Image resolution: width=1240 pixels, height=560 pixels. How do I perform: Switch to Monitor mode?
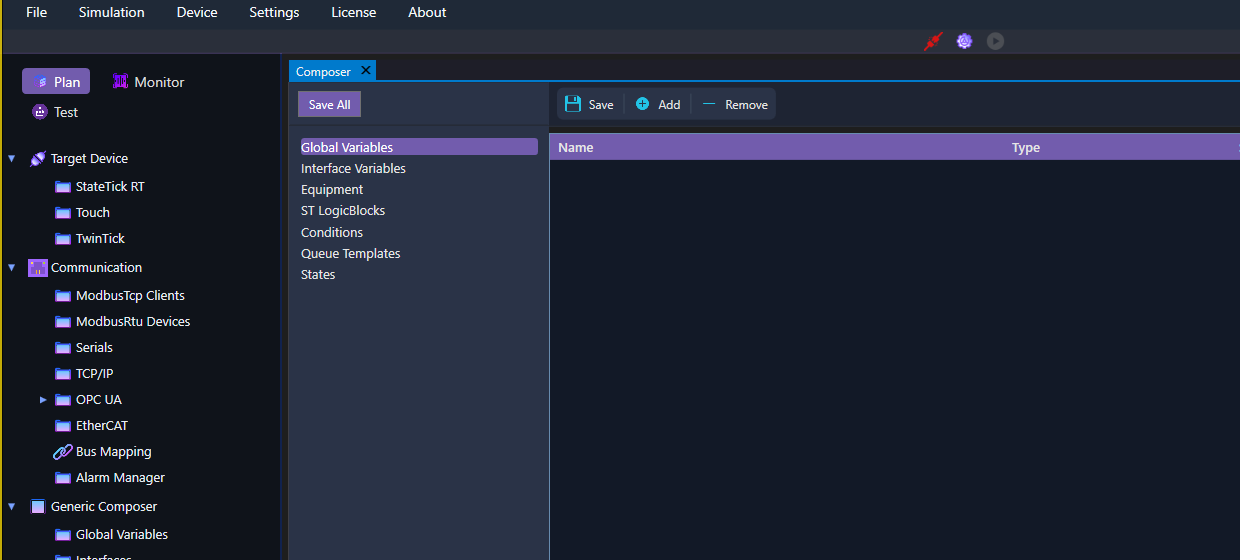(148, 82)
